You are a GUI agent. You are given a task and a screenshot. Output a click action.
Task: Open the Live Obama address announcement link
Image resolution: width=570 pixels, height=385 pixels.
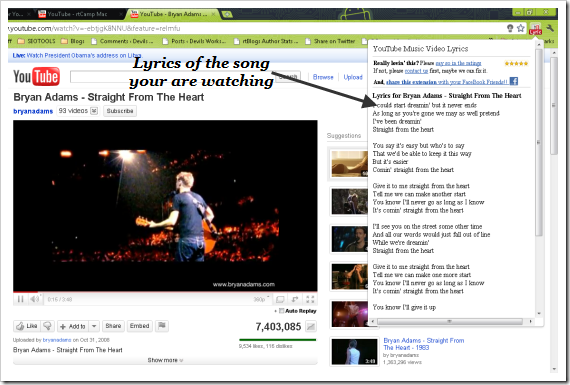[77, 55]
